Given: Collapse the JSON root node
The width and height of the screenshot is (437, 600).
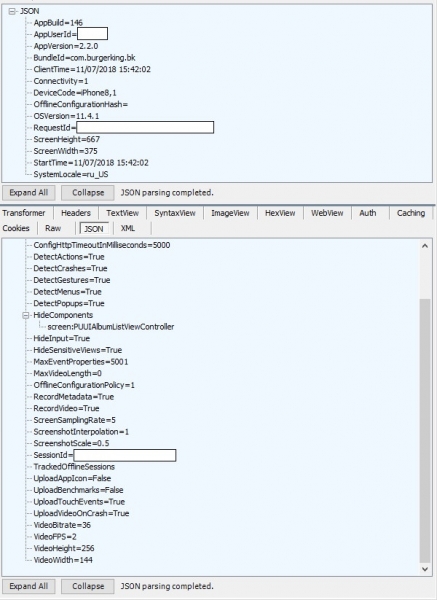Looking at the screenshot, I should tap(12, 11).
